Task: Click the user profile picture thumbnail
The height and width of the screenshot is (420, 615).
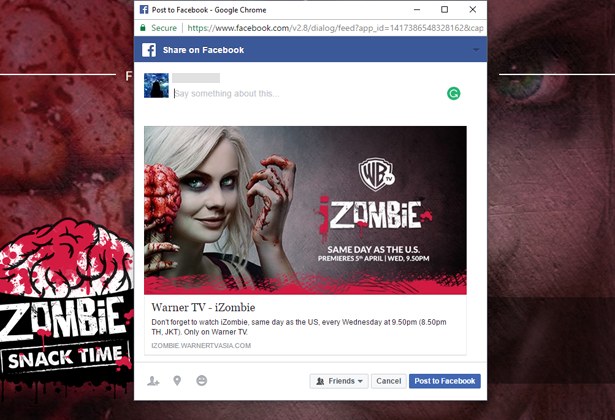Action: pyautogui.click(x=156, y=85)
